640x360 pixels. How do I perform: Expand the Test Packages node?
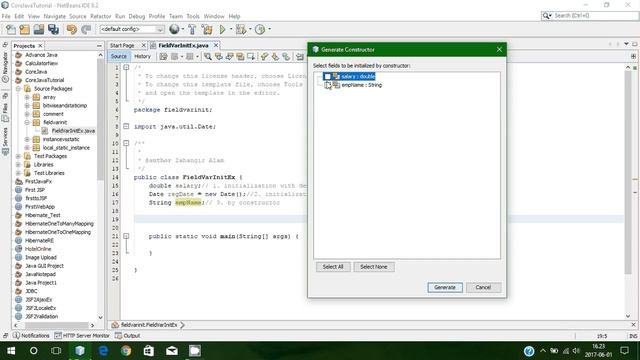[18, 156]
